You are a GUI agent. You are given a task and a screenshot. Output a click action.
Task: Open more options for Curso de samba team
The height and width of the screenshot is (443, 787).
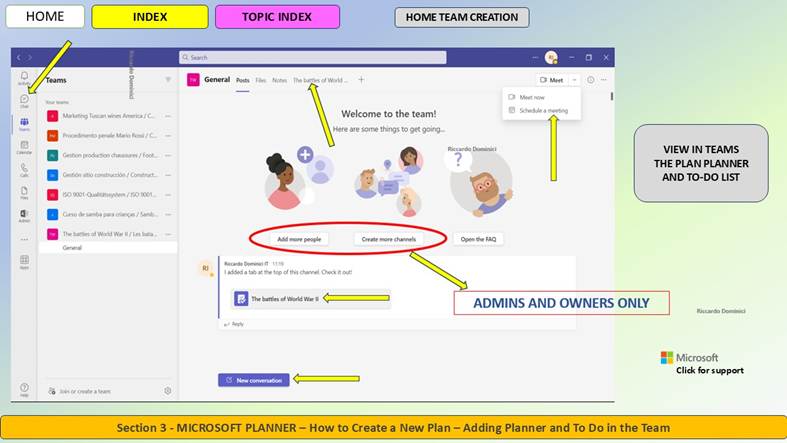(x=168, y=214)
